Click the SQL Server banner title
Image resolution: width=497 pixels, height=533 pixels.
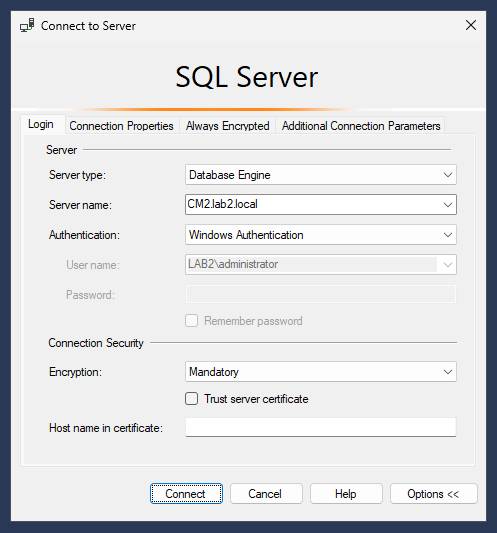246,77
